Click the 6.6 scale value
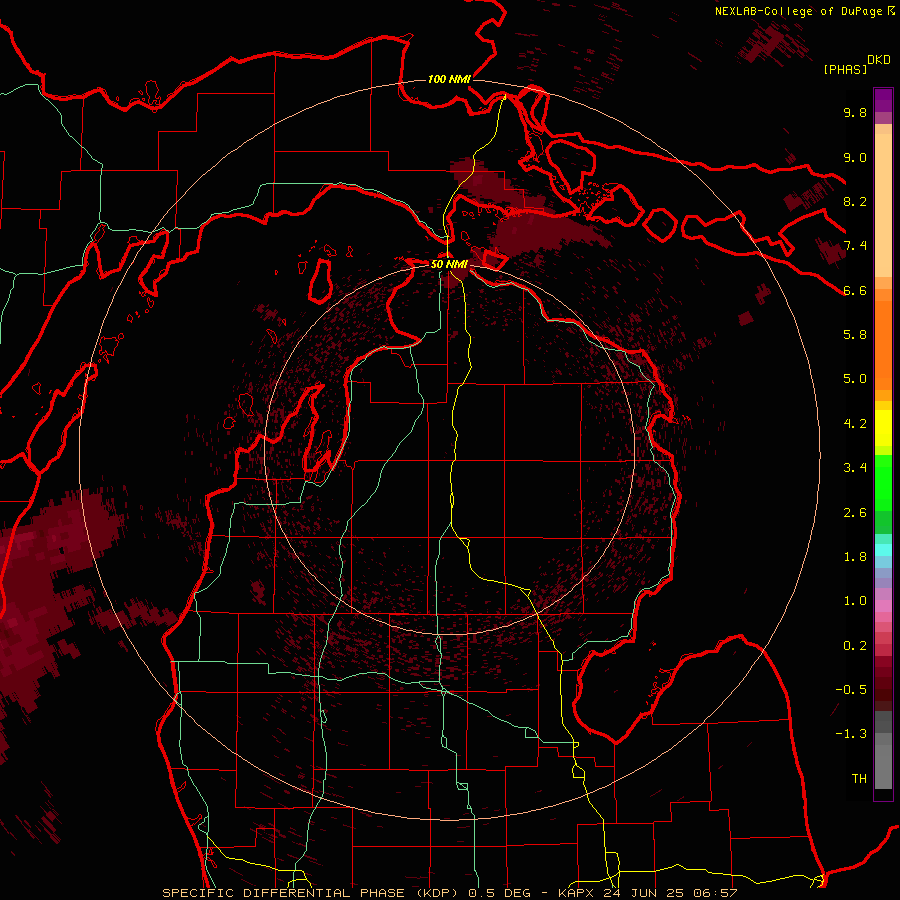The height and width of the screenshot is (900, 900). (855, 290)
